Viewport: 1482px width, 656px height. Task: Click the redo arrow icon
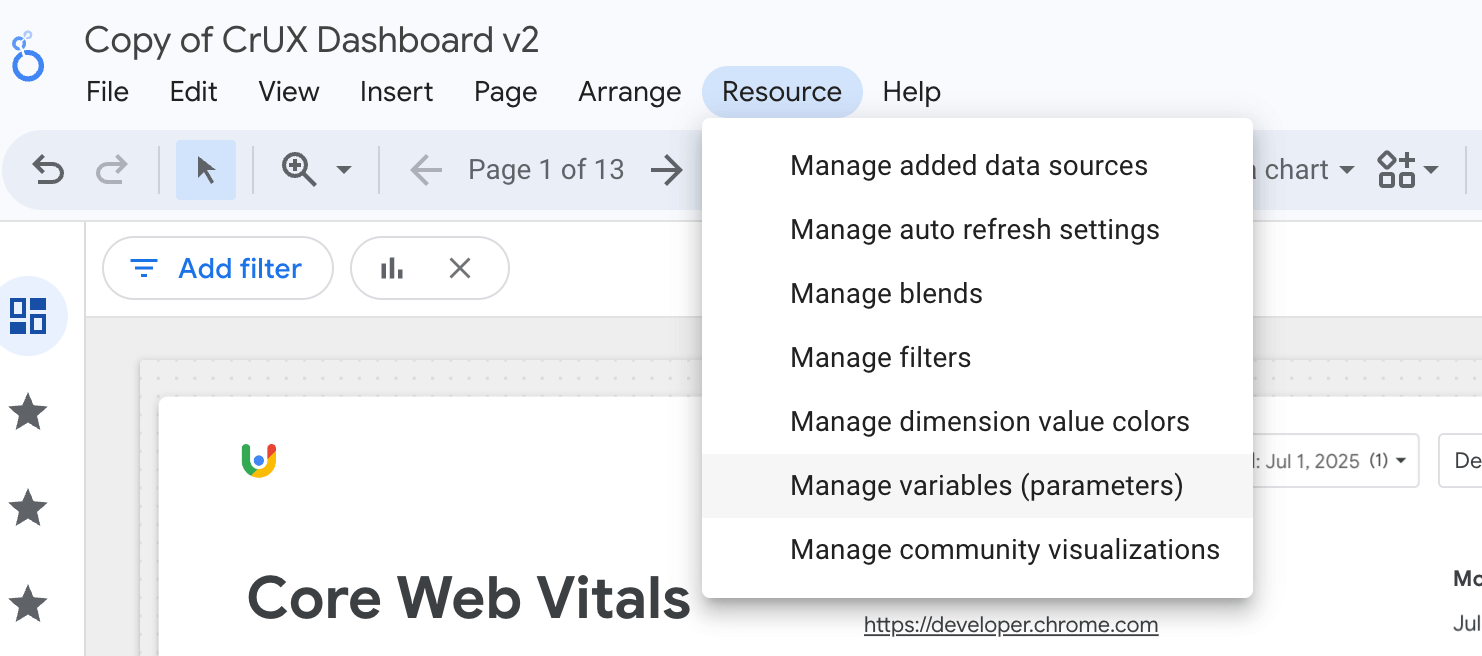(x=111, y=169)
